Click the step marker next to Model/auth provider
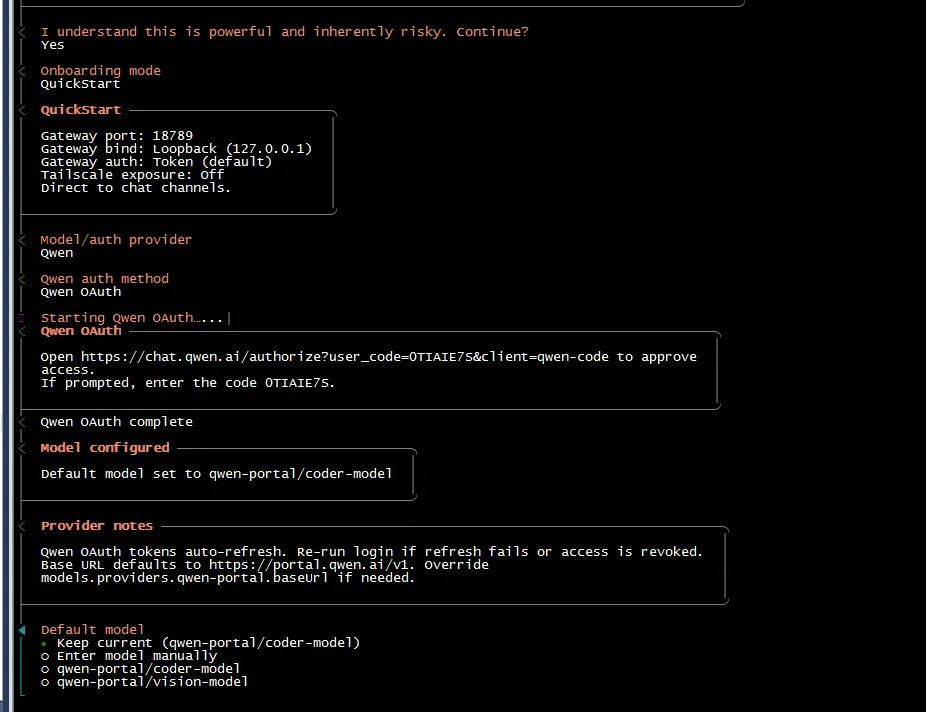The width and height of the screenshot is (926, 712). 23,240
